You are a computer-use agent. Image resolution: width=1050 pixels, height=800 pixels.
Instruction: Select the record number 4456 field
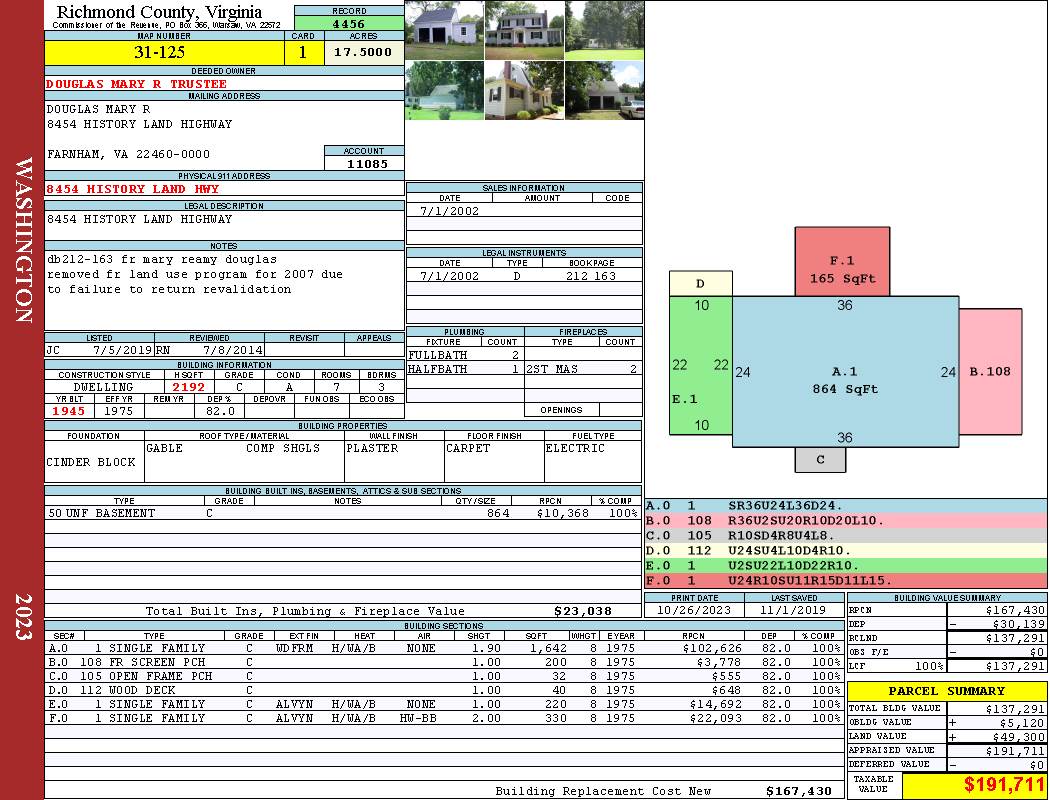[x=349, y=24]
